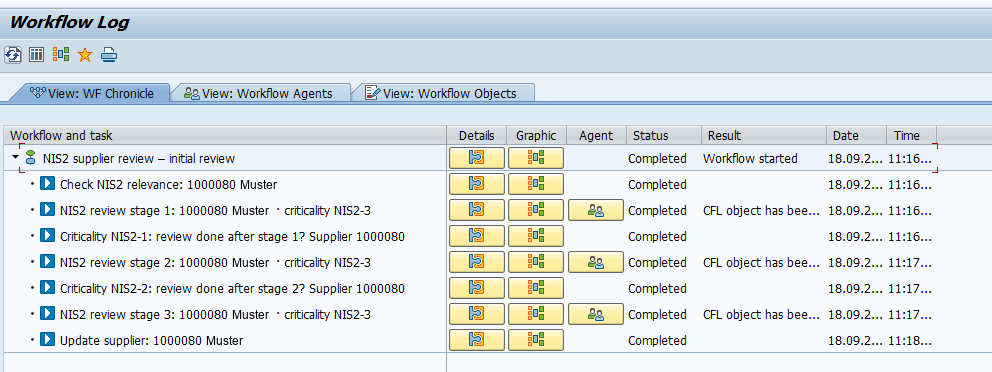This screenshot has width=992, height=372.
Task: Show agents for NIS2 review stage 1
Action: 596,210
